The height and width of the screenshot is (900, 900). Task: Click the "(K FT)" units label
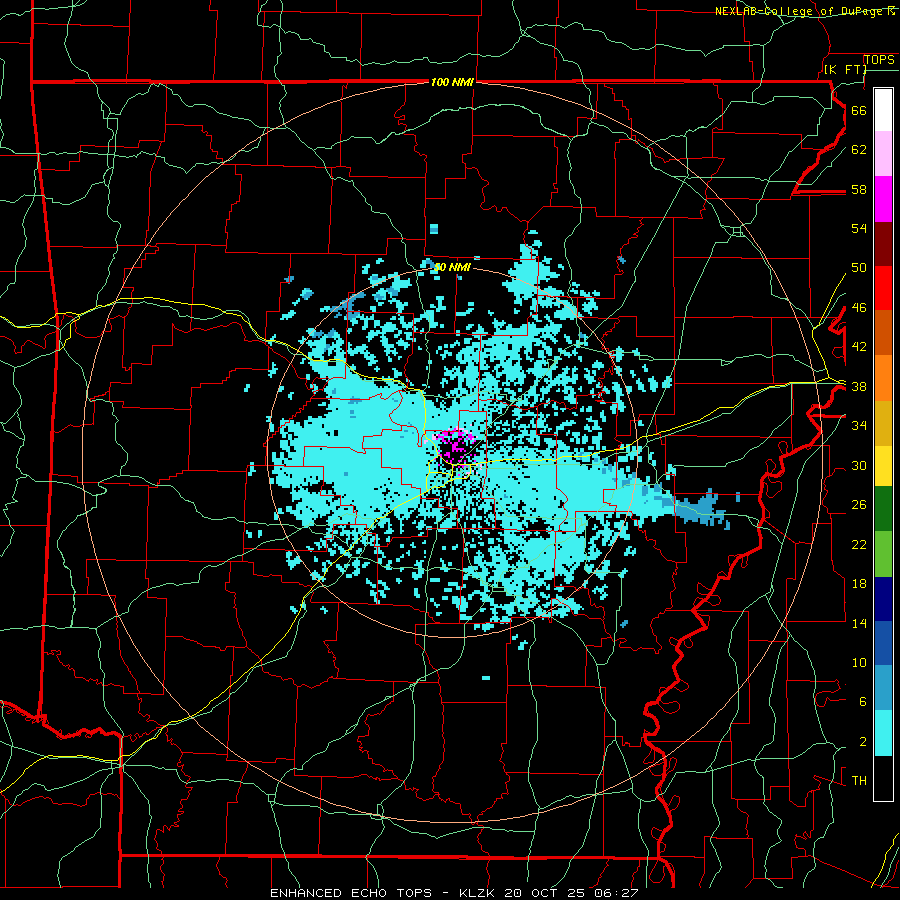[x=845, y=69]
